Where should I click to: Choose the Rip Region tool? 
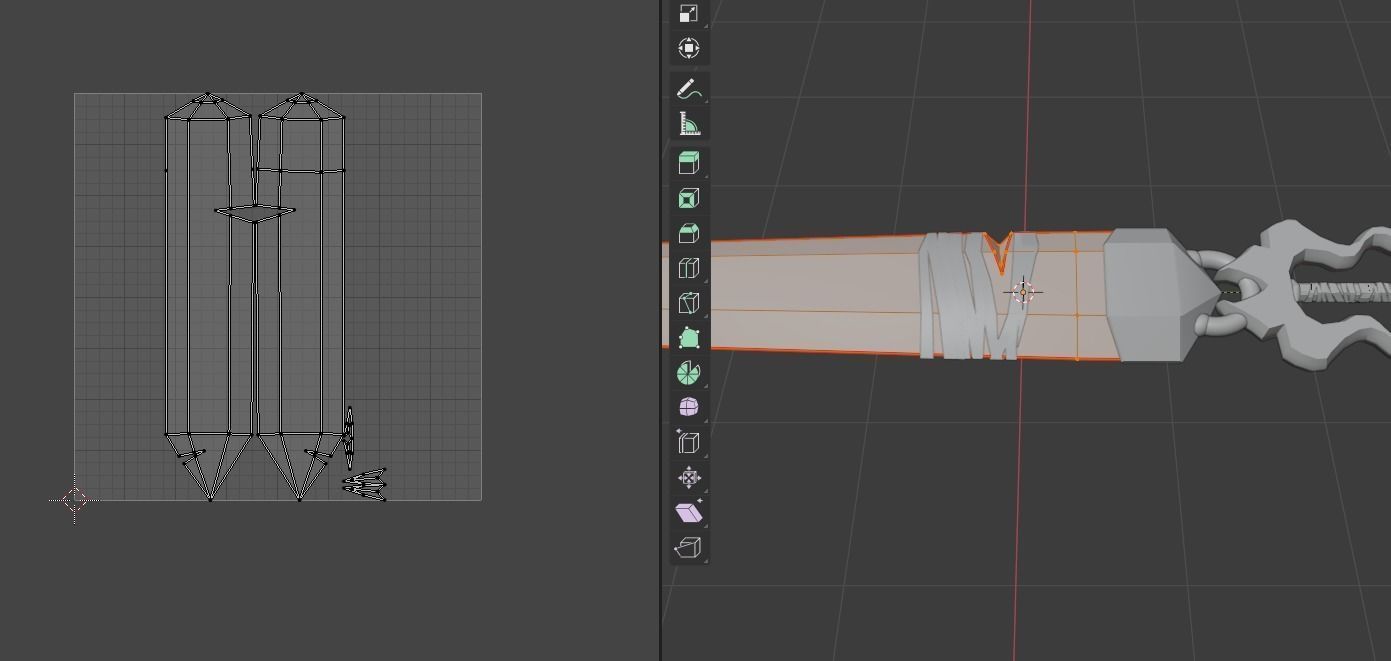point(688,548)
